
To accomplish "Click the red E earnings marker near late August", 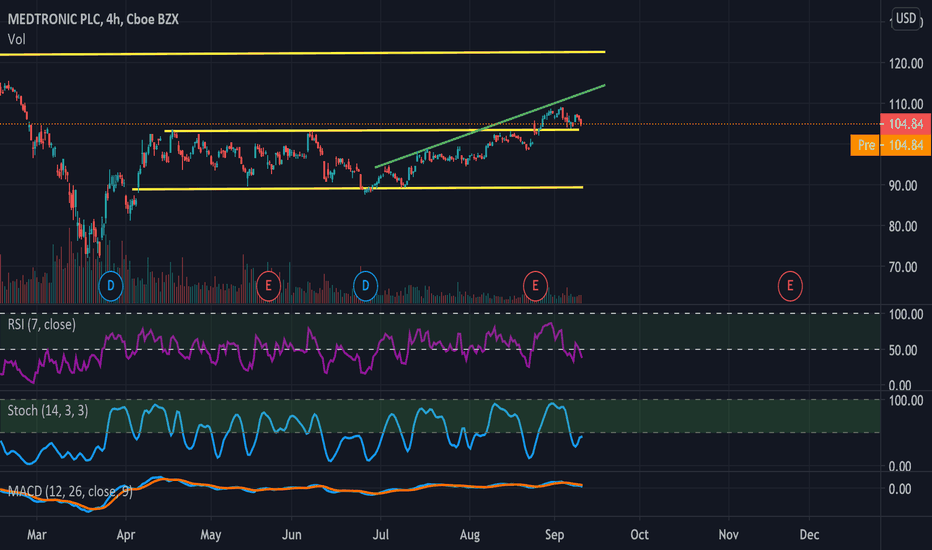I will (x=535, y=286).
